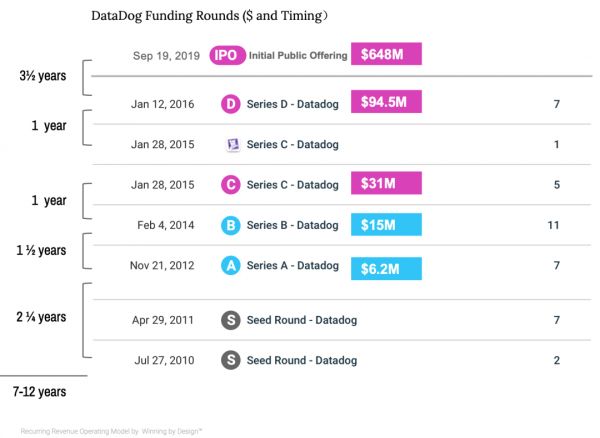The image size is (600, 438).
Task: Click the April 2011 Seed Round icon
Action: coord(231,320)
